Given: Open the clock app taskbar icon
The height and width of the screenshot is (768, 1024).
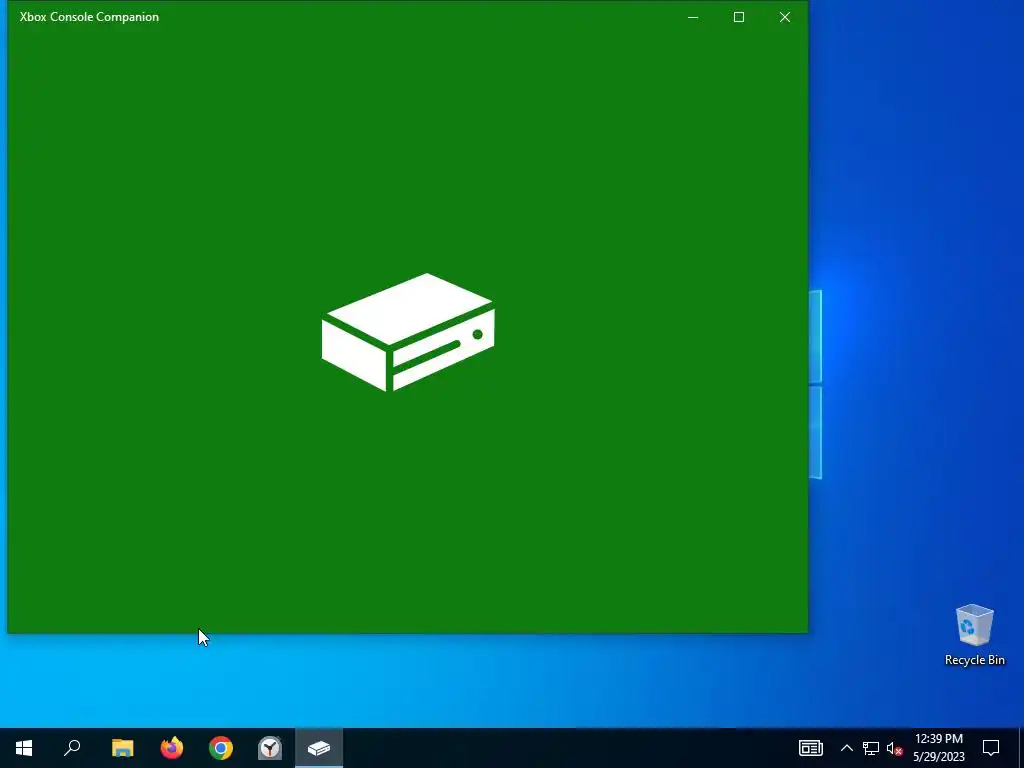Looking at the screenshot, I should pyautogui.click(x=270, y=748).
